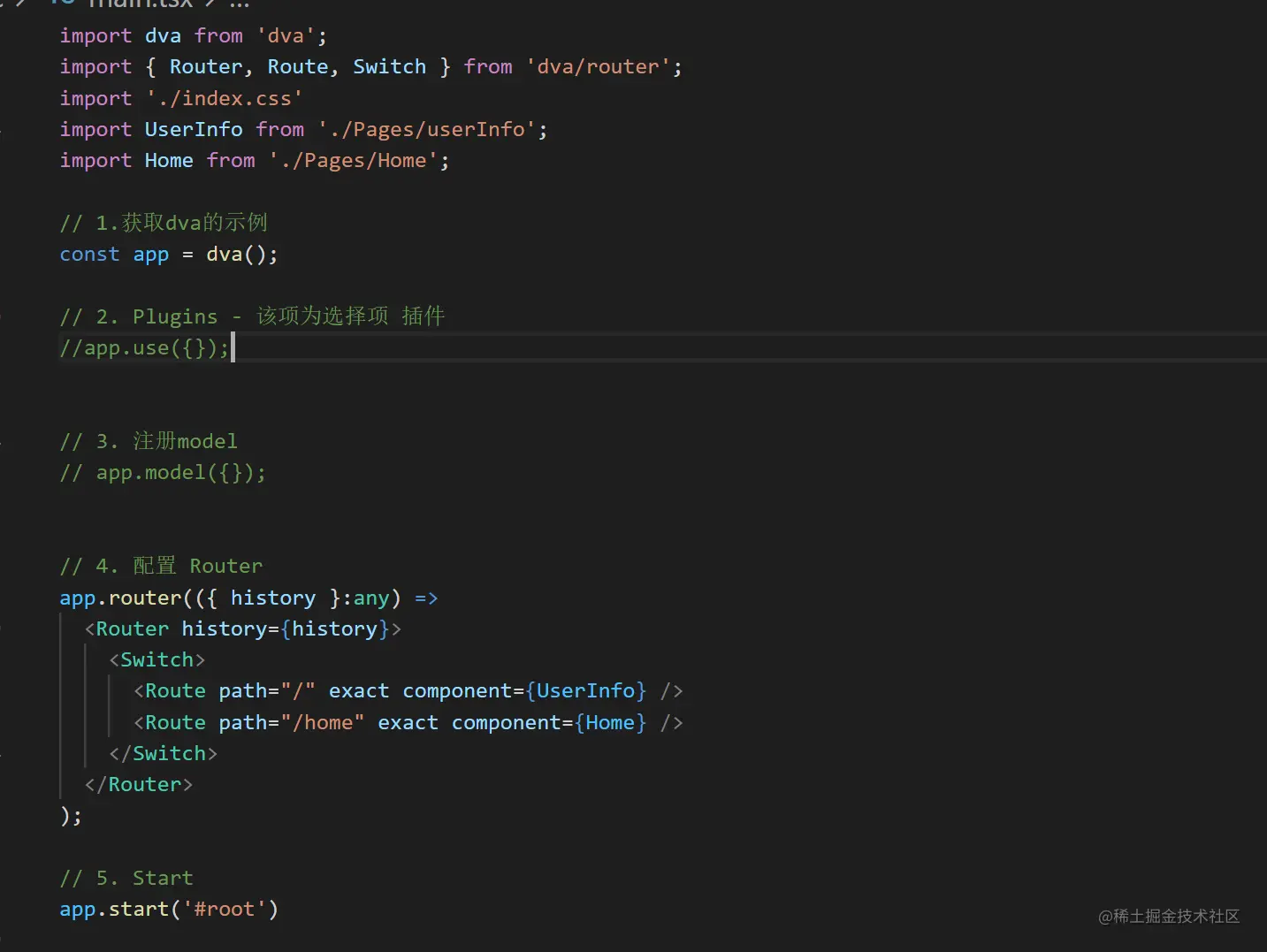Viewport: 1267px width, 952px height.
Task: Click the closing Router tag
Action: [x=138, y=784]
